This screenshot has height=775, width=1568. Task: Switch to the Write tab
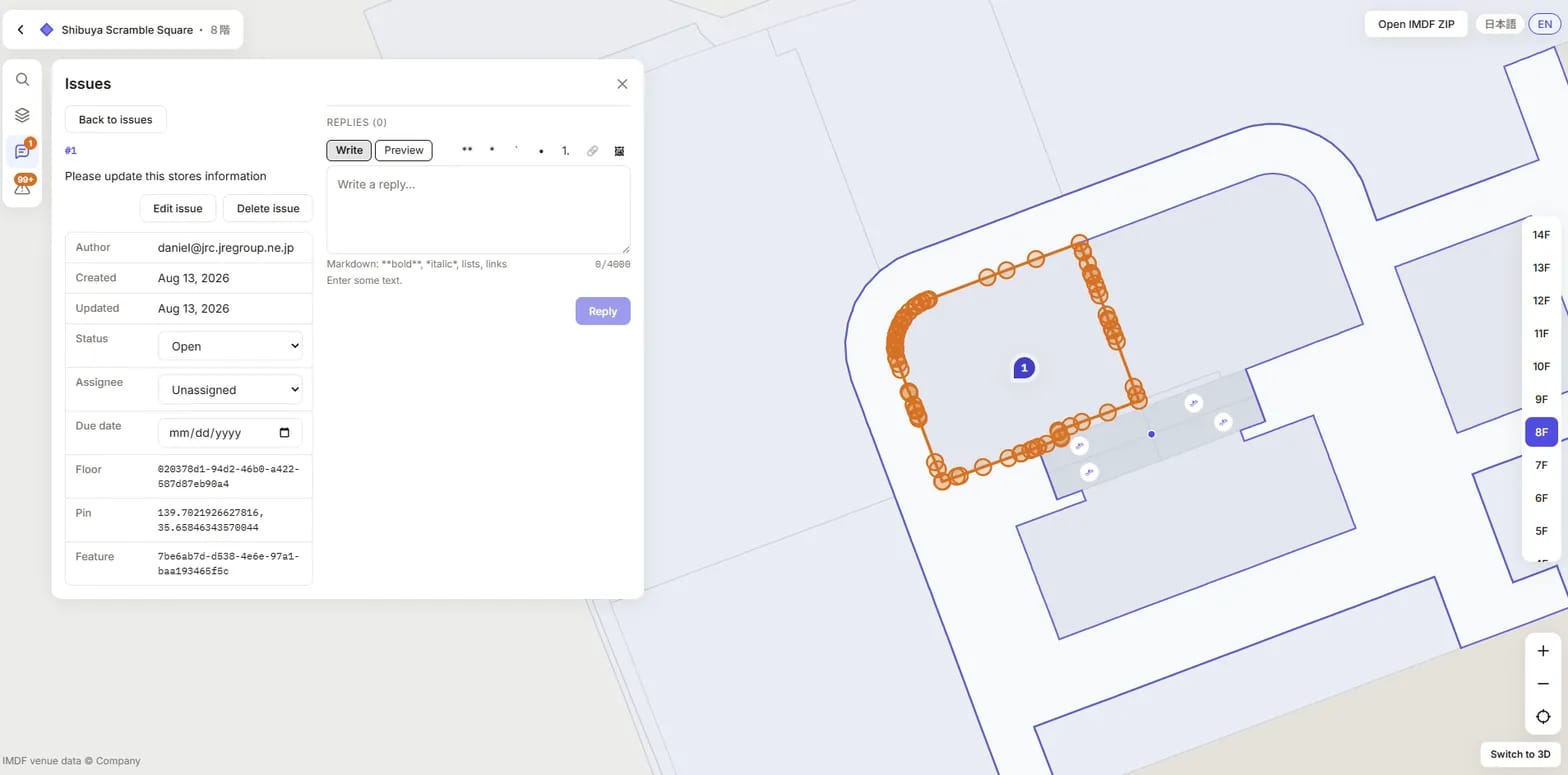pos(349,150)
